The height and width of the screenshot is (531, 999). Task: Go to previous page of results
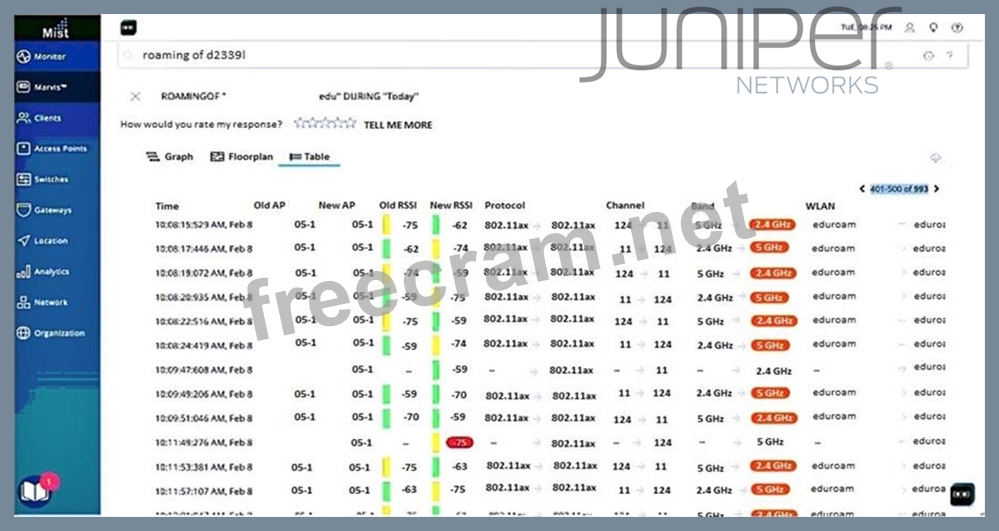tap(862, 188)
